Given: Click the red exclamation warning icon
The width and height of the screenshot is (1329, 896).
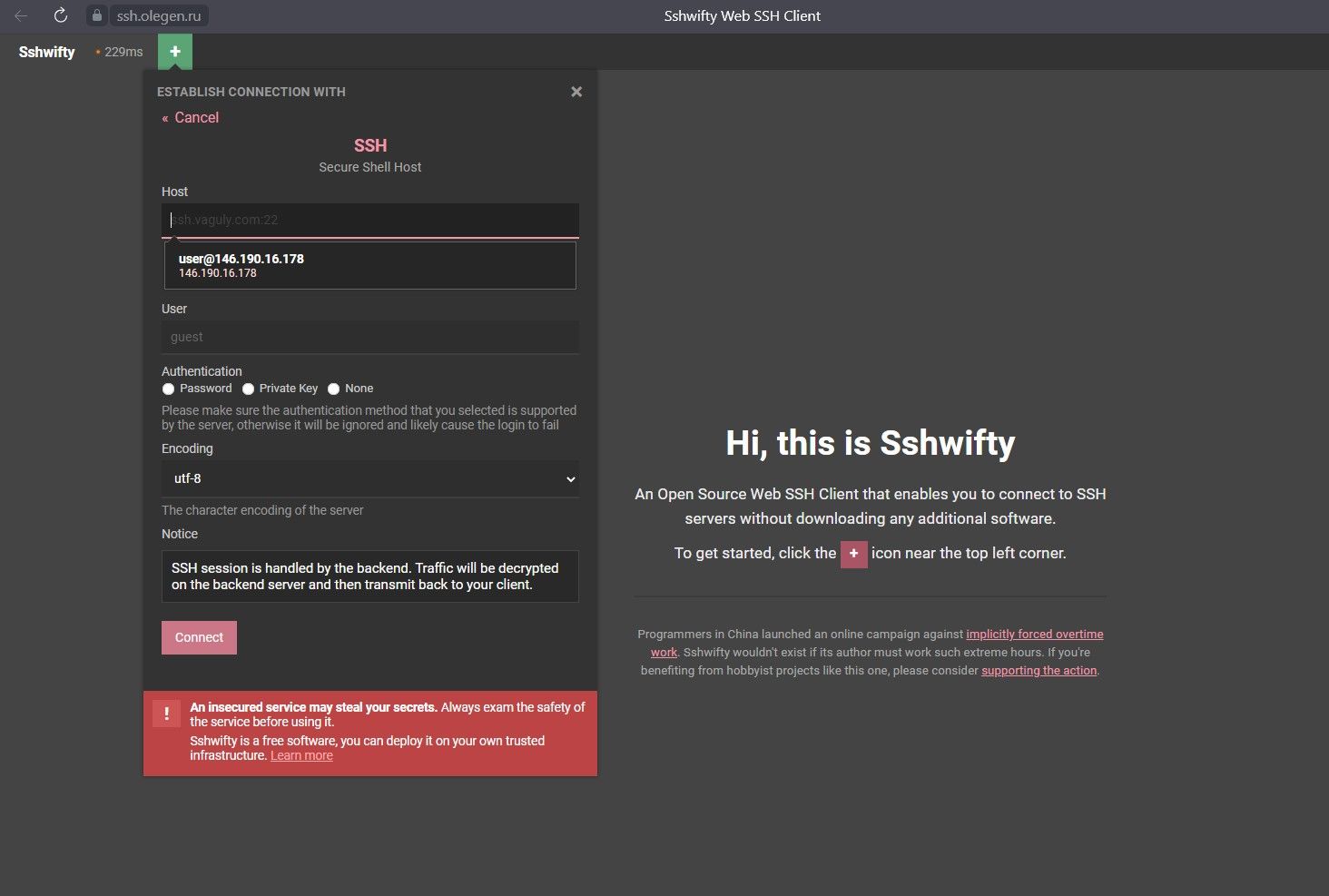Looking at the screenshot, I should [x=166, y=713].
